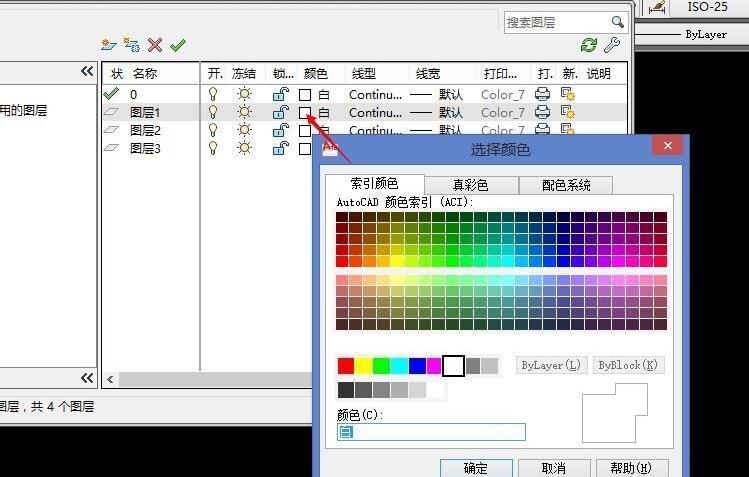Viewport: 749px width, 477px height.
Task: Freeze 图层2 via sun icon
Action: click(244, 130)
